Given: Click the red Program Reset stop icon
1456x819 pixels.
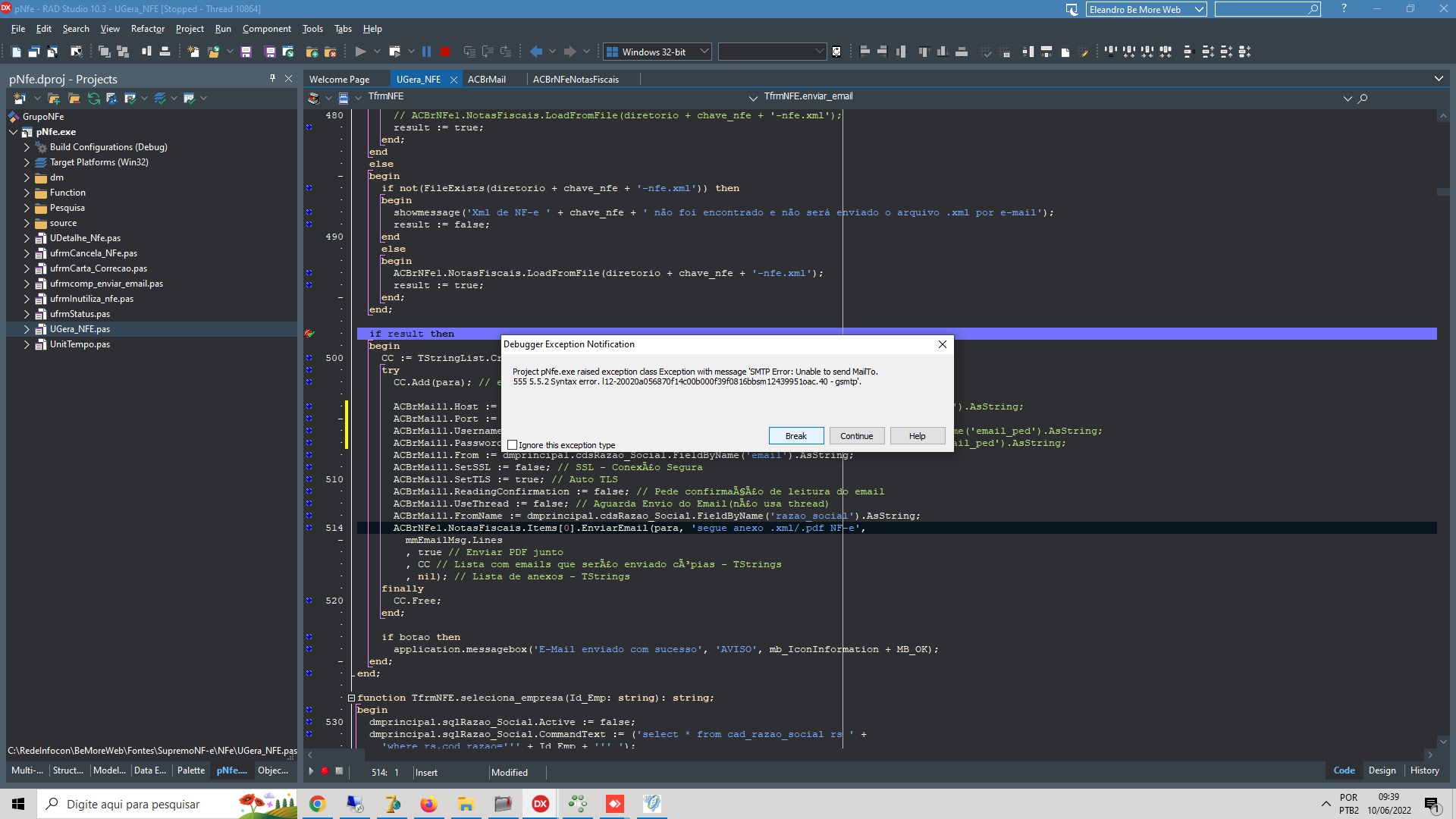Looking at the screenshot, I should (x=445, y=52).
